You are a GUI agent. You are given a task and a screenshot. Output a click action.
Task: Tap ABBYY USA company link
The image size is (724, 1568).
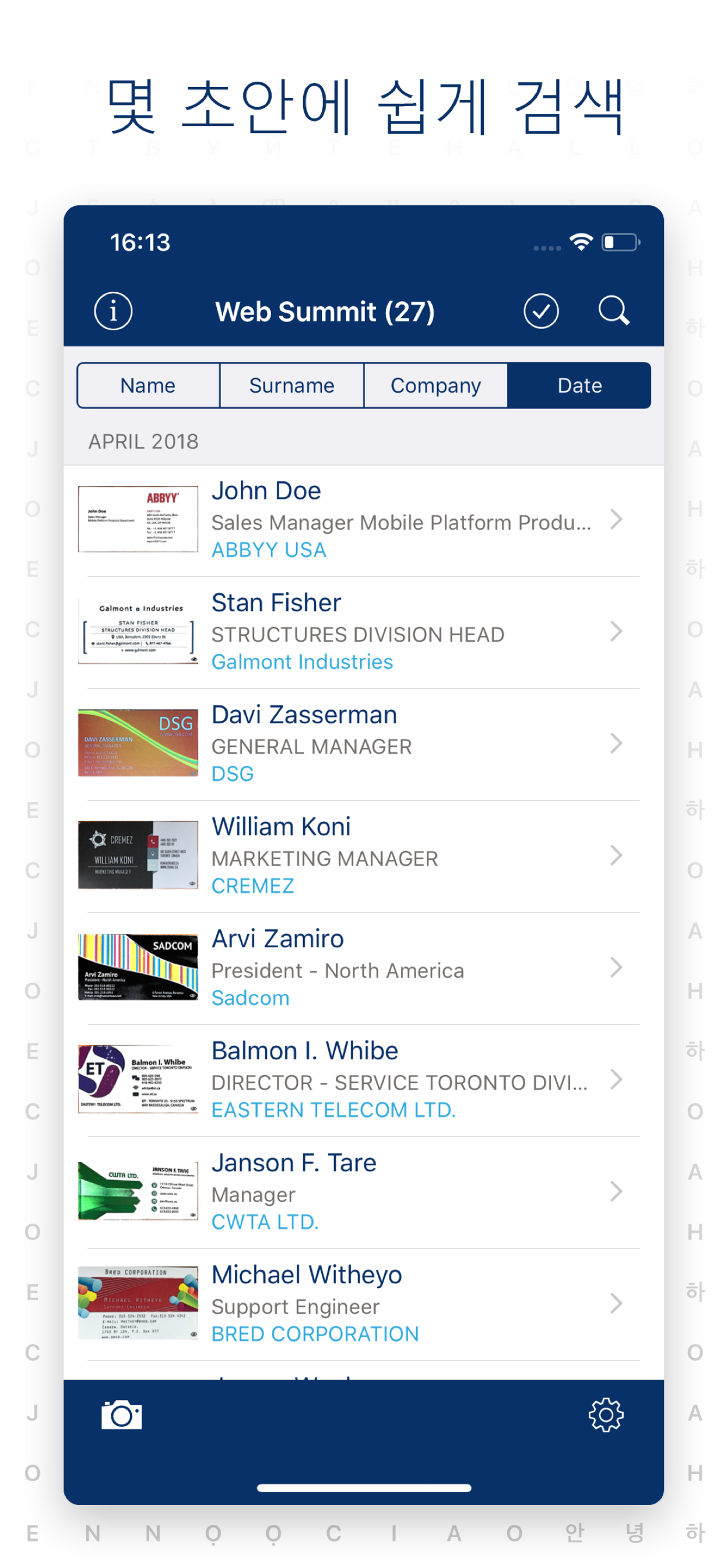(269, 549)
